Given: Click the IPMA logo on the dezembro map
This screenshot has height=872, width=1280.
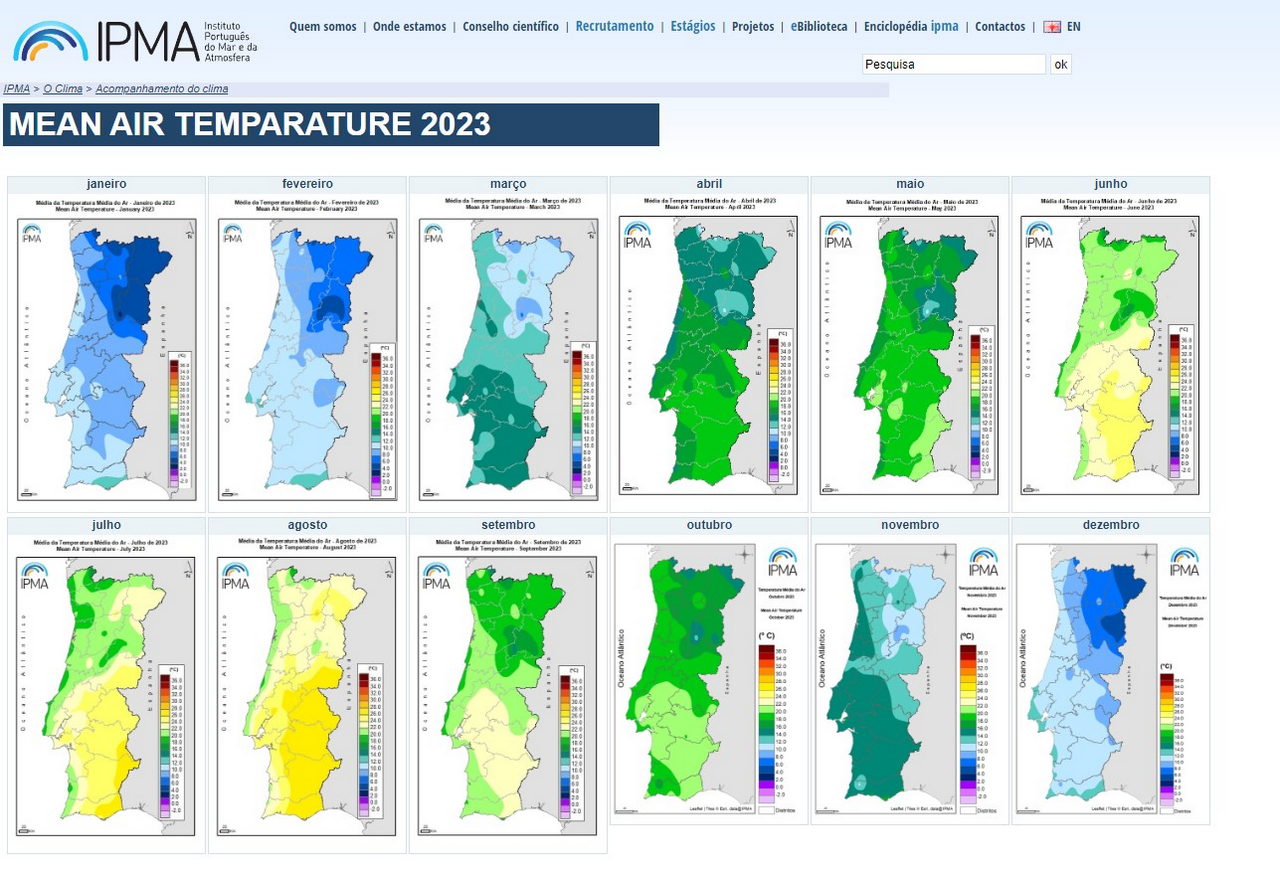Looking at the screenshot, I should [1183, 562].
